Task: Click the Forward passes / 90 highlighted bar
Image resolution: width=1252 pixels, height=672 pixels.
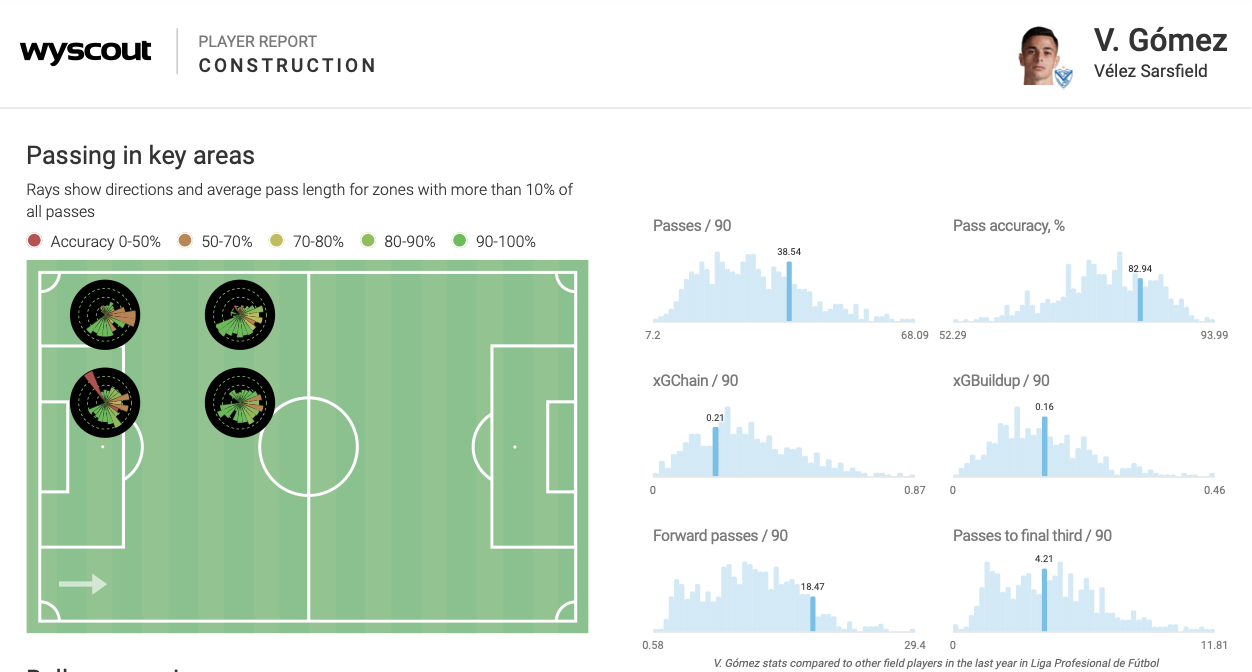Action: [812, 613]
